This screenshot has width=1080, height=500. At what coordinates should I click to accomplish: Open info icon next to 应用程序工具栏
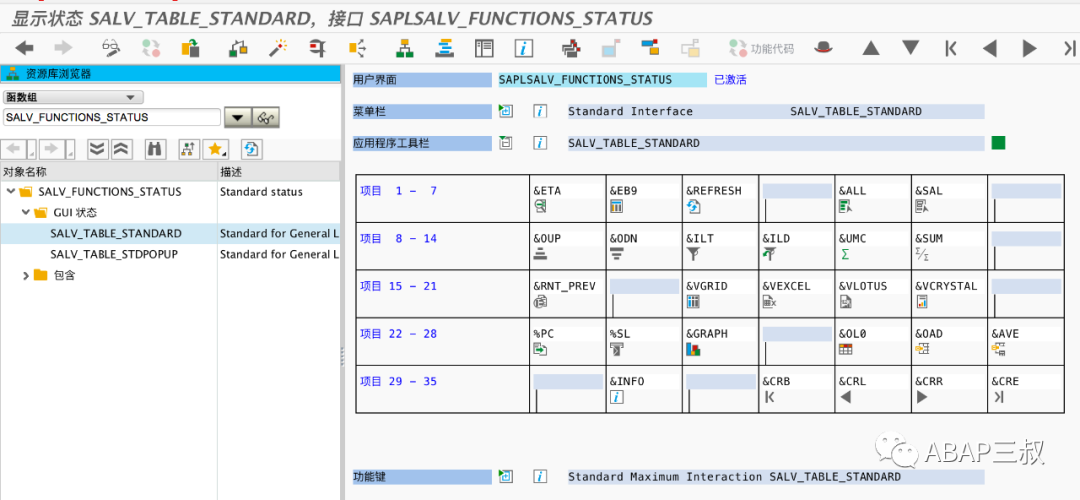tap(541, 143)
